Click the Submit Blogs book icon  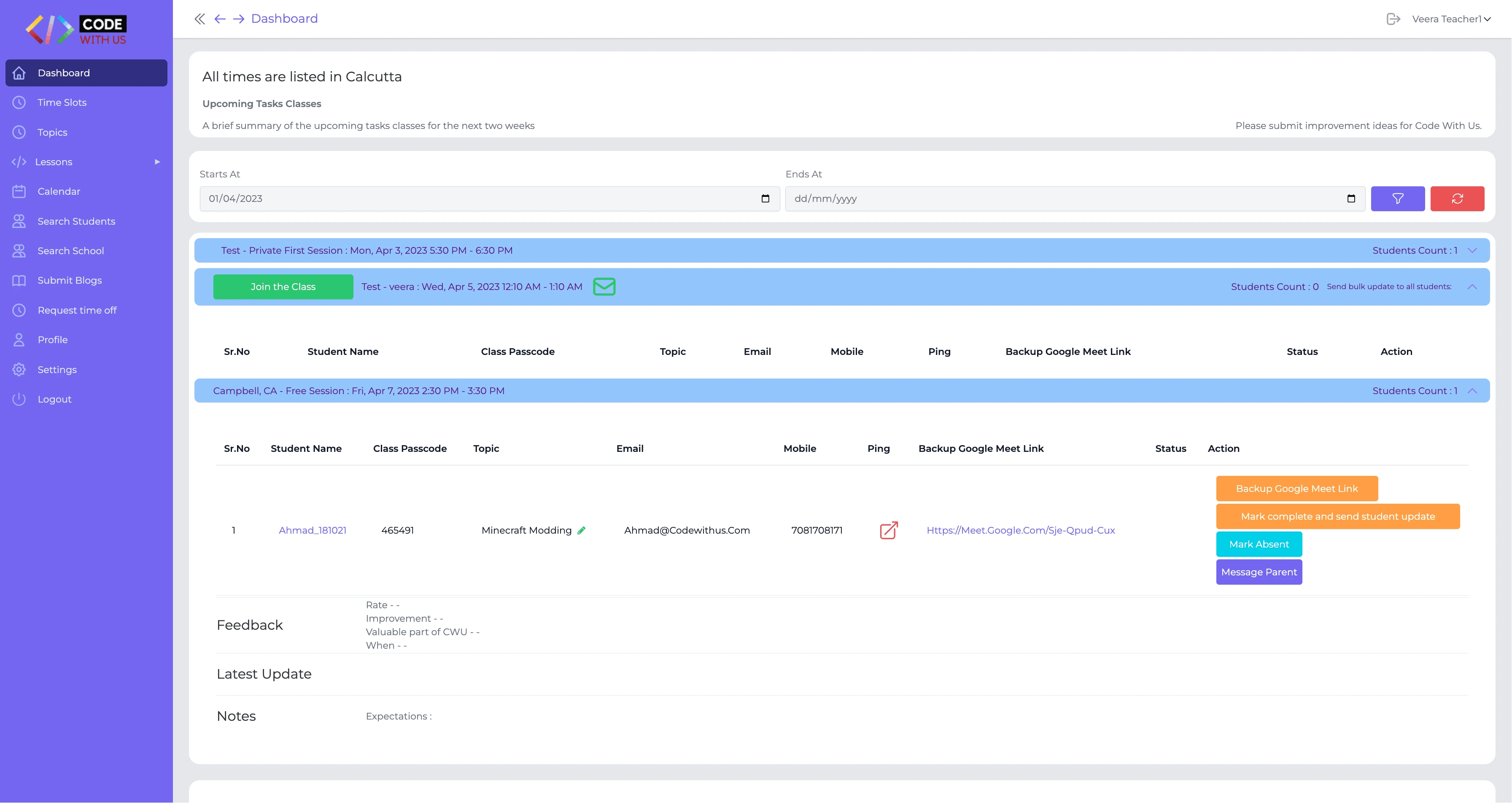(x=19, y=280)
